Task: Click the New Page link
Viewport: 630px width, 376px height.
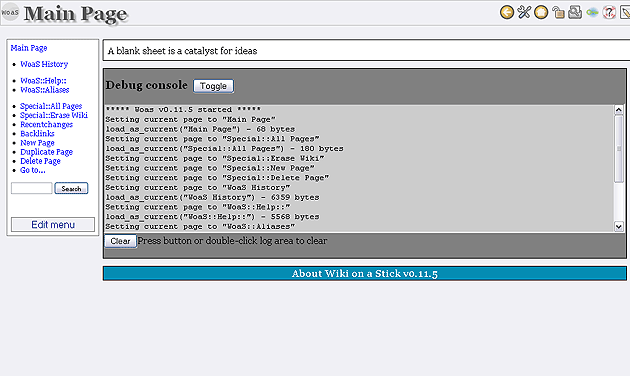Action: point(37,143)
